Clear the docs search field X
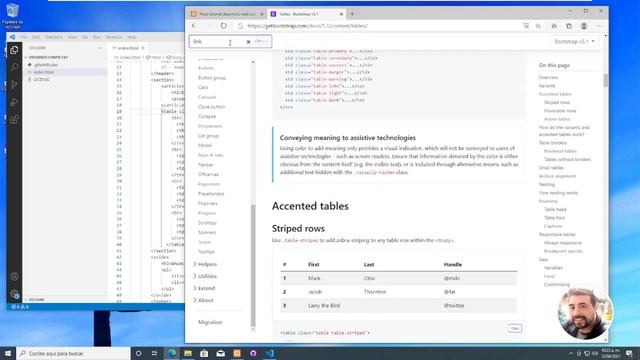Image resolution: width=640 pixels, height=360 pixels. coord(248,42)
